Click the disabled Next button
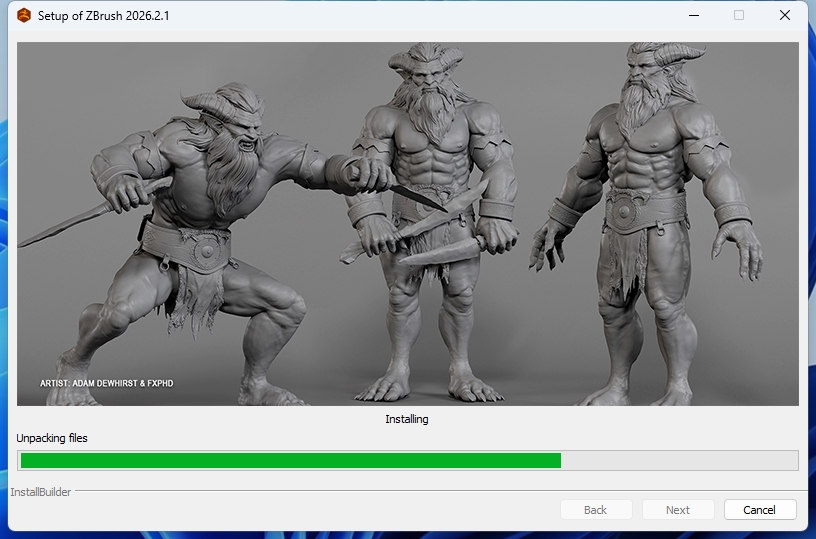Image resolution: width=816 pixels, height=539 pixels. 678,510
